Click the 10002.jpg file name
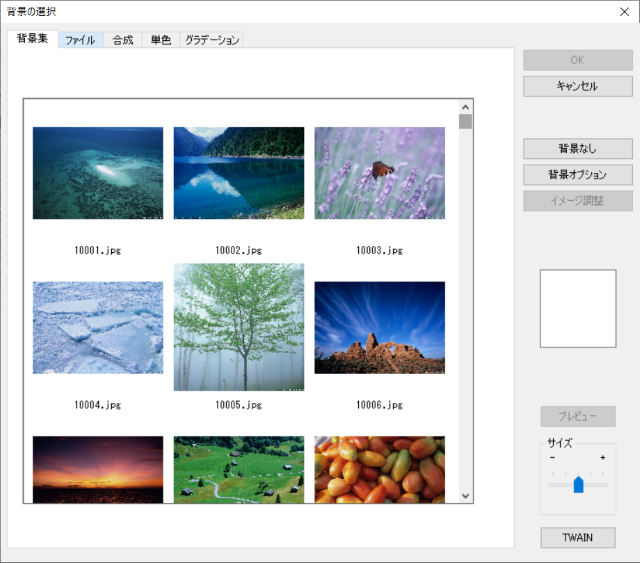Viewport: 640px width, 563px height. pyautogui.click(x=239, y=250)
